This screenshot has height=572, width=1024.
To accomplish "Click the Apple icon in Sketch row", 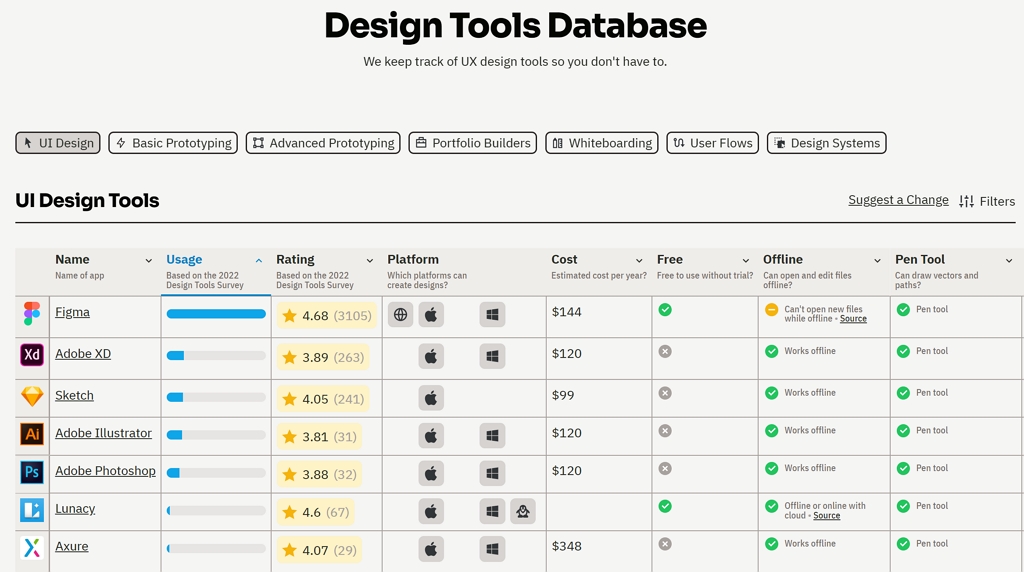I will (431, 398).
